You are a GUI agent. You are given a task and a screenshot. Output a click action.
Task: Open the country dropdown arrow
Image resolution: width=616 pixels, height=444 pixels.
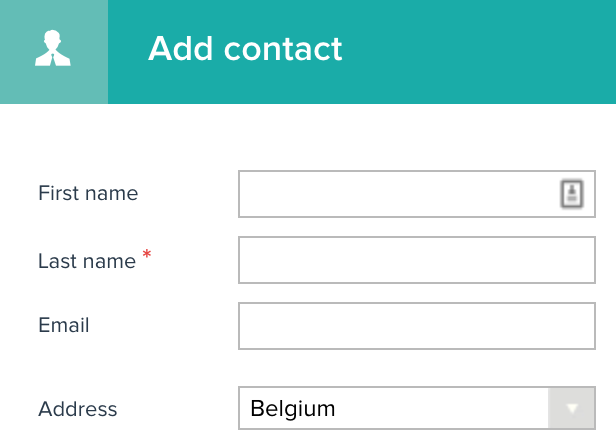pos(572,408)
